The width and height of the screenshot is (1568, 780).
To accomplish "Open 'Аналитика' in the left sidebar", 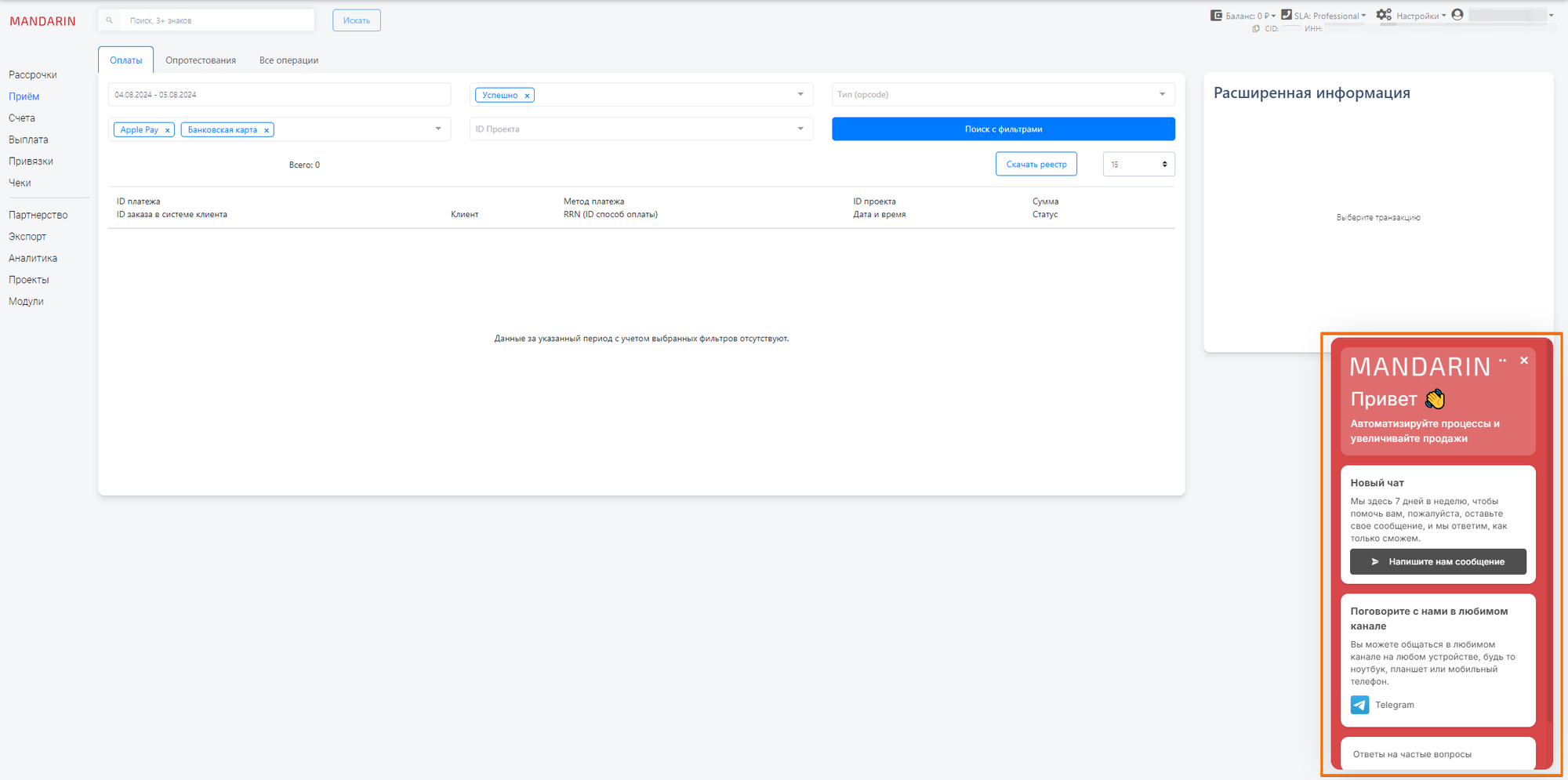I will coord(33,258).
